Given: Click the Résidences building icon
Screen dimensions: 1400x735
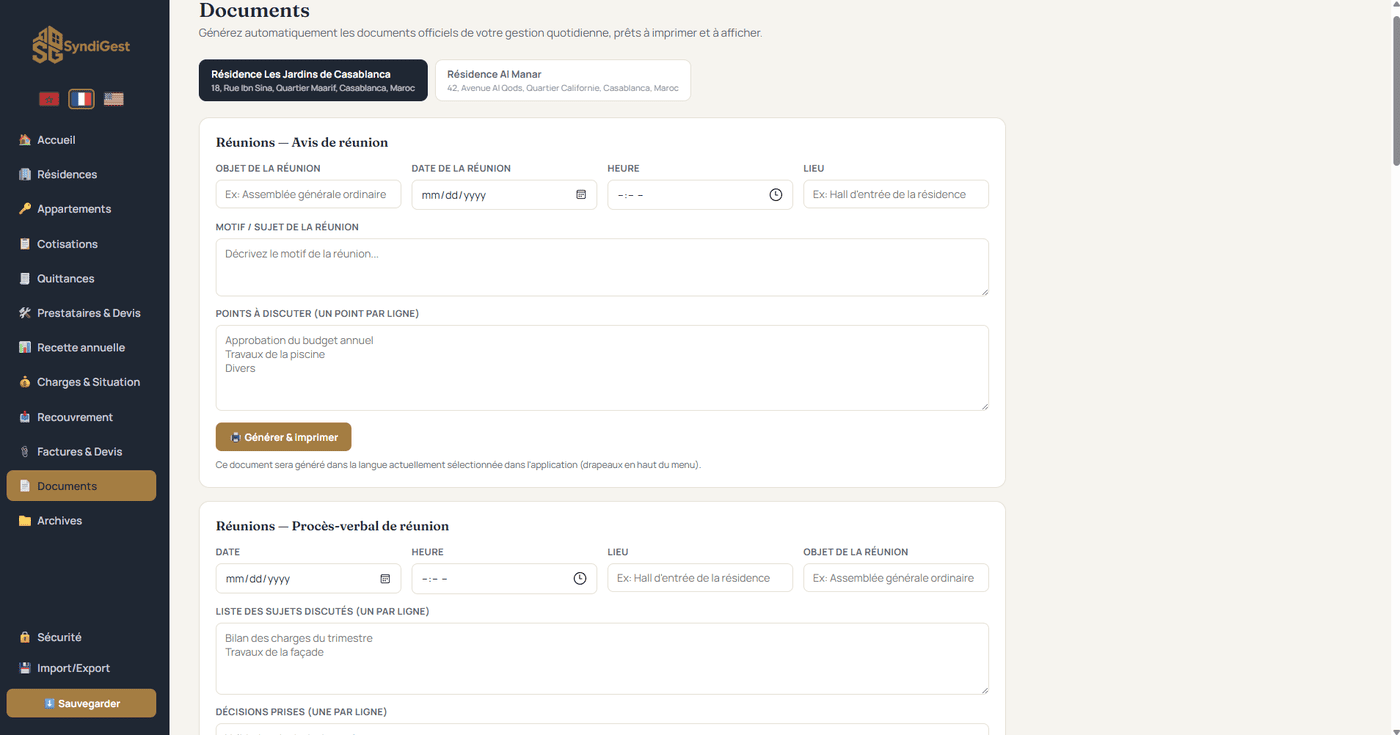Looking at the screenshot, I should [25, 175].
